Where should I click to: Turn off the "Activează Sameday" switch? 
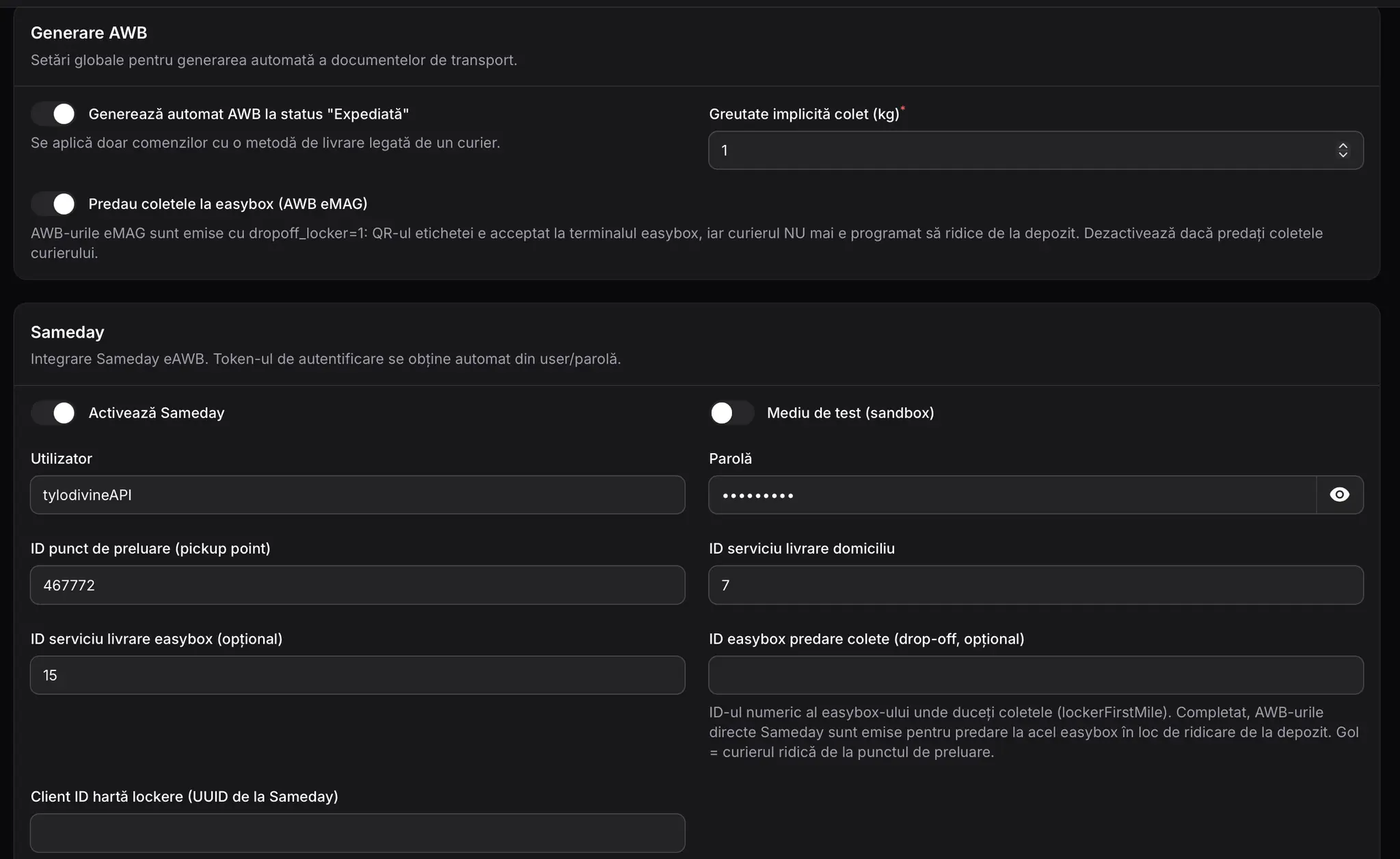pyautogui.click(x=53, y=413)
